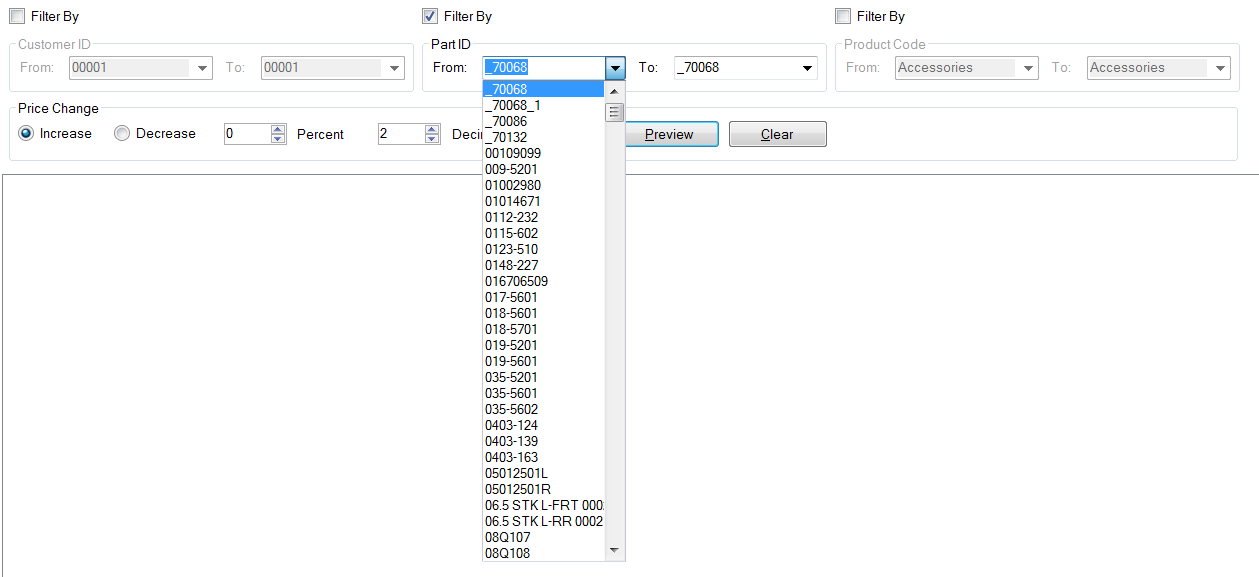Click the Preview button
This screenshot has width=1259, height=577.
669,134
